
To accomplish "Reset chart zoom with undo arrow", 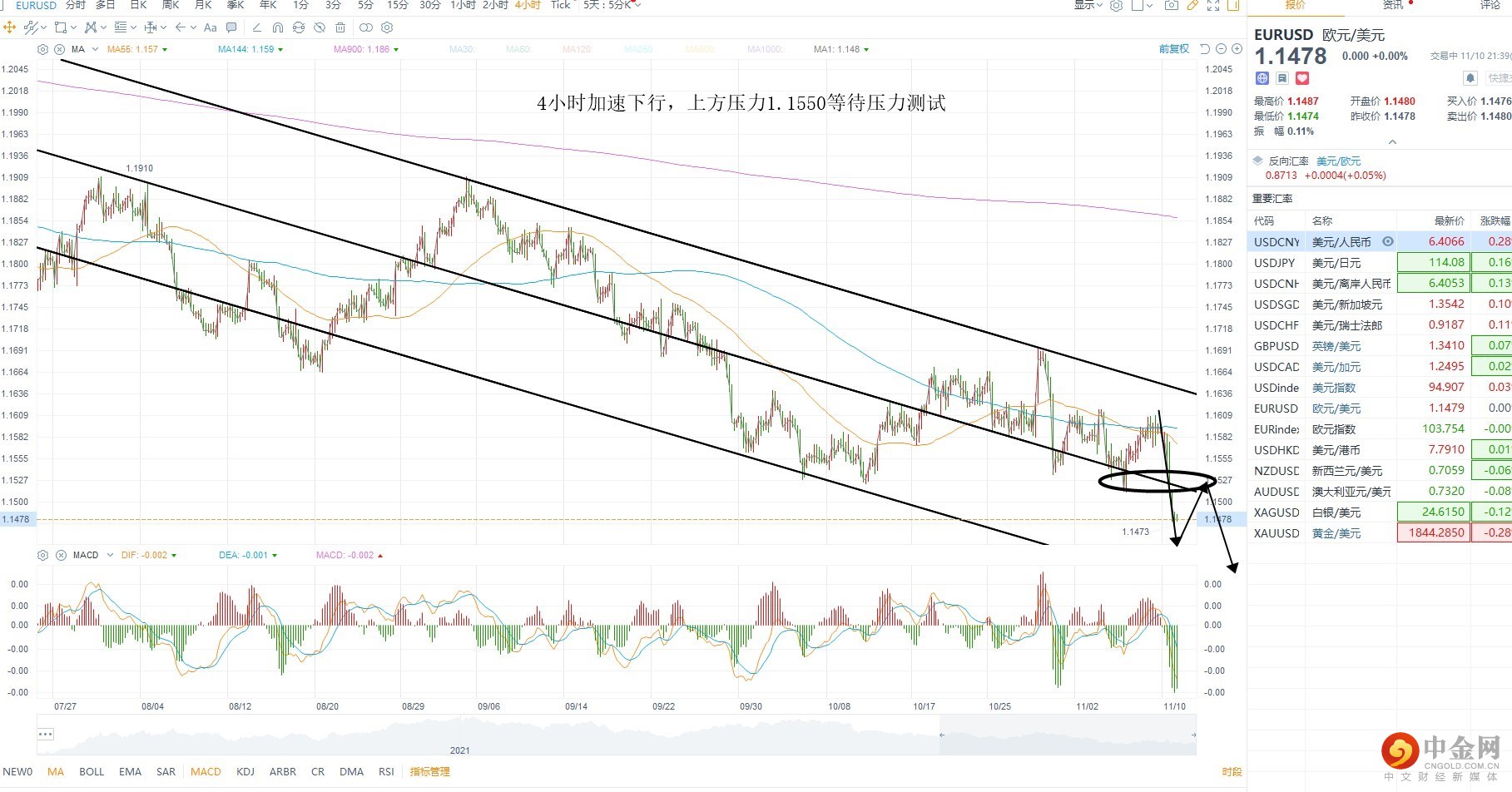I will coord(1204,49).
